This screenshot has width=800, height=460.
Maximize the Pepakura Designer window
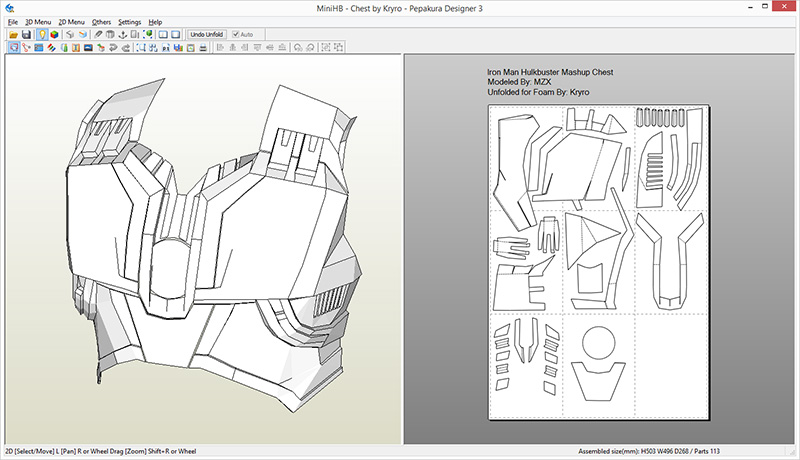click(765, 7)
